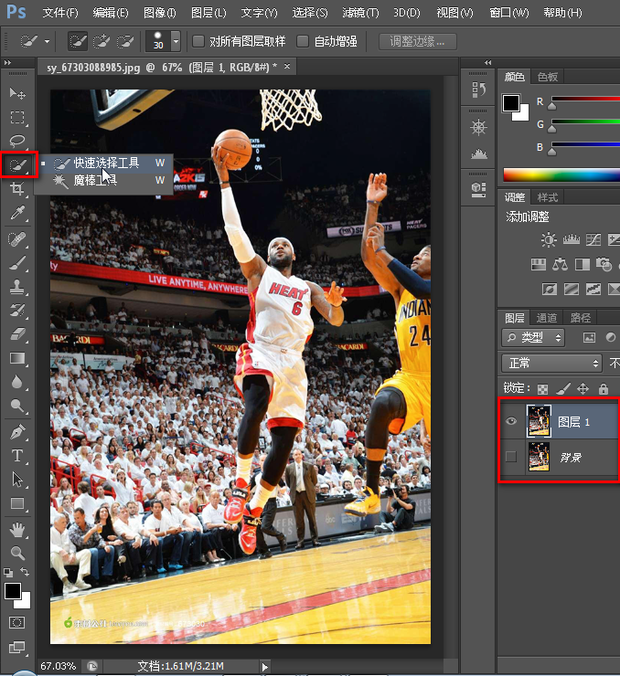Select the Eraser tool
This screenshot has width=620, height=676.
pos(17,334)
